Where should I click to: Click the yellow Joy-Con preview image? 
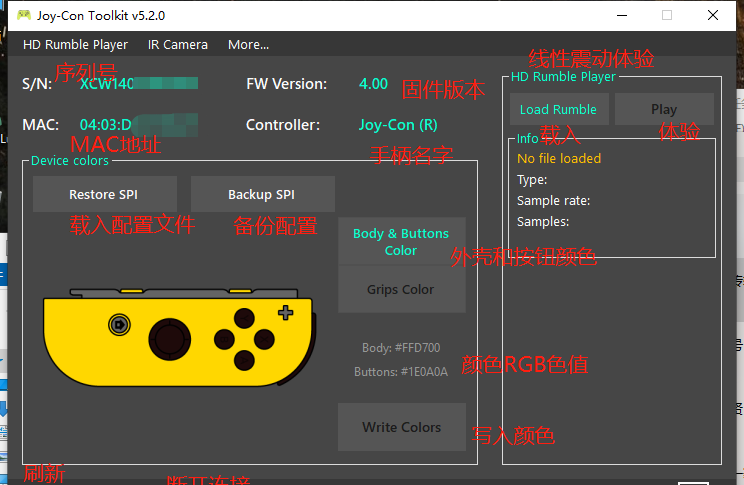point(179,337)
